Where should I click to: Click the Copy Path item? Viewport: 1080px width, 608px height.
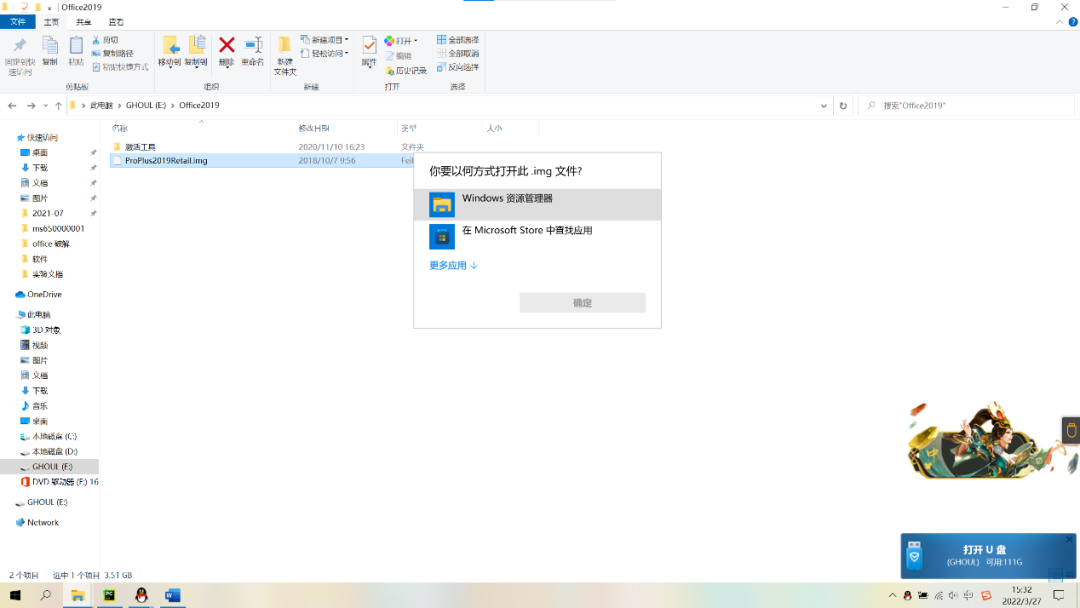[x=113, y=53]
